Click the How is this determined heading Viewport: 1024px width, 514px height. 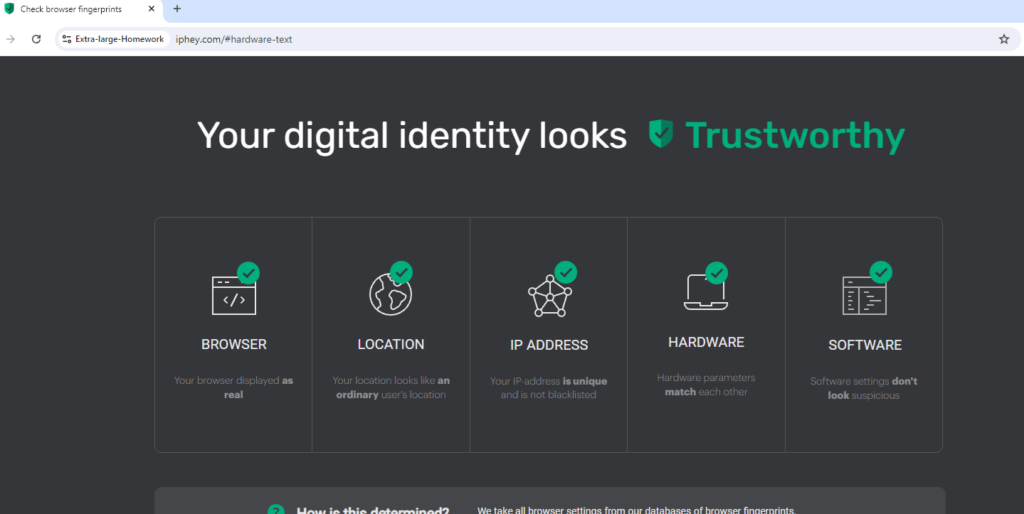pyautogui.click(x=372, y=510)
